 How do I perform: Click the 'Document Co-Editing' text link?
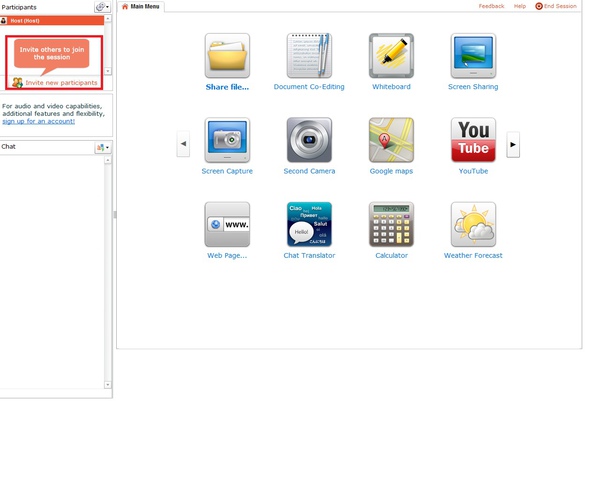coord(309,87)
